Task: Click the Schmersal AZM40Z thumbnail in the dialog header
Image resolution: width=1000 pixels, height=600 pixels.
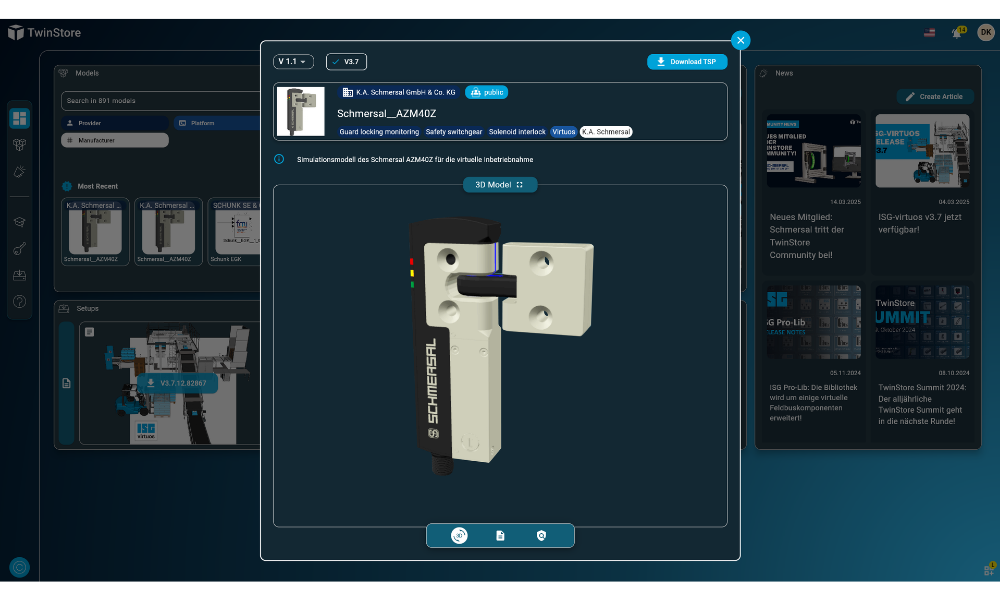Action: [x=300, y=111]
